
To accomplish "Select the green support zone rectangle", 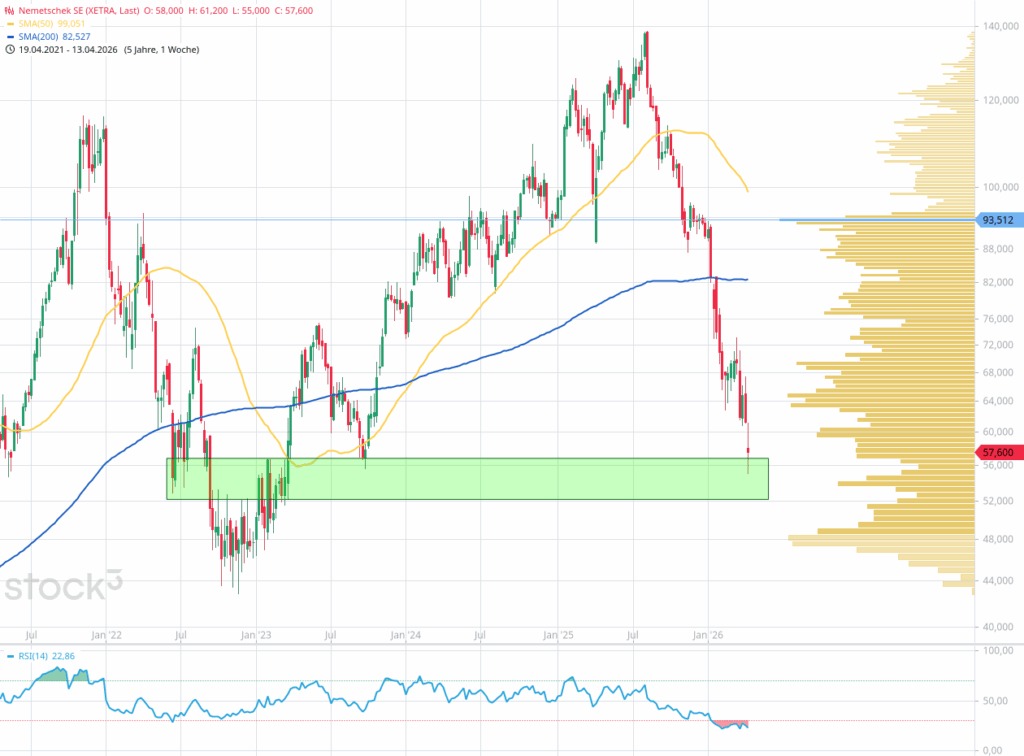I will [x=467, y=479].
